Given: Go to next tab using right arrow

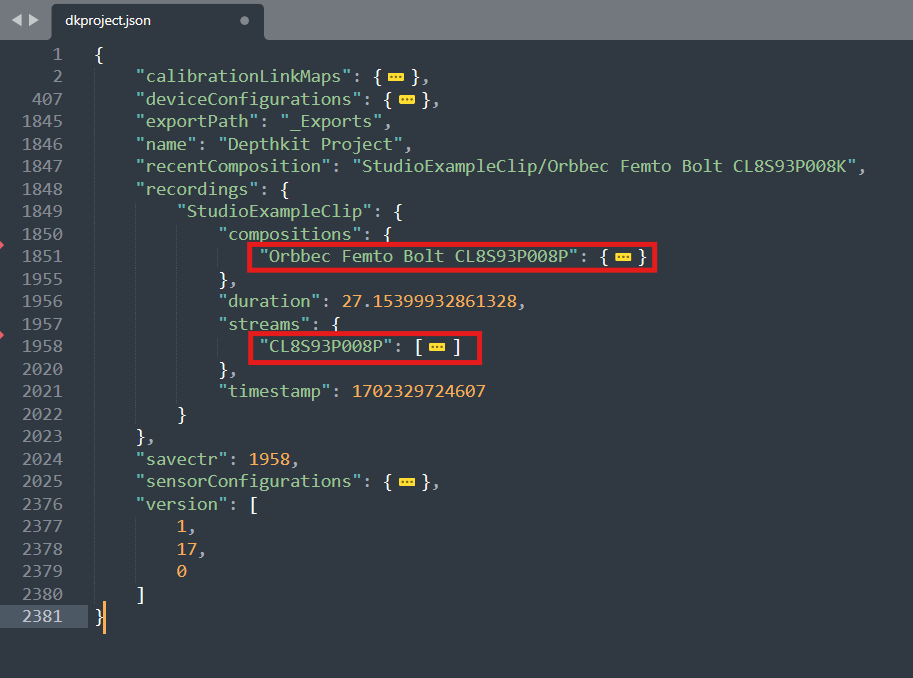Looking at the screenshot, I should coord(34,20).
